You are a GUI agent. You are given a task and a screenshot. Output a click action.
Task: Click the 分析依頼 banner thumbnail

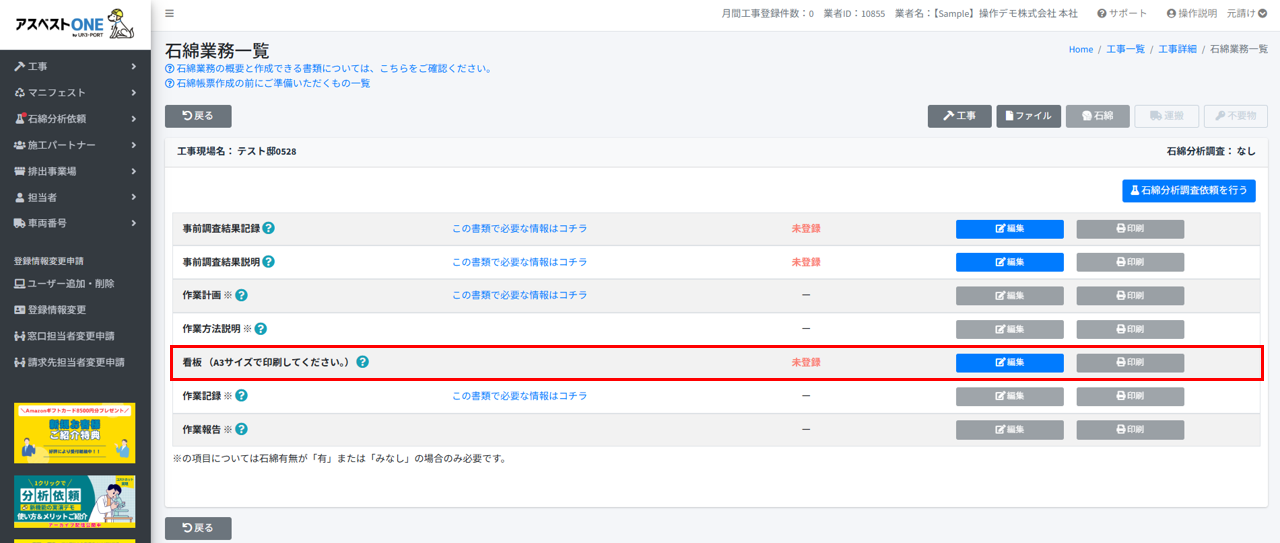(75, 501)
